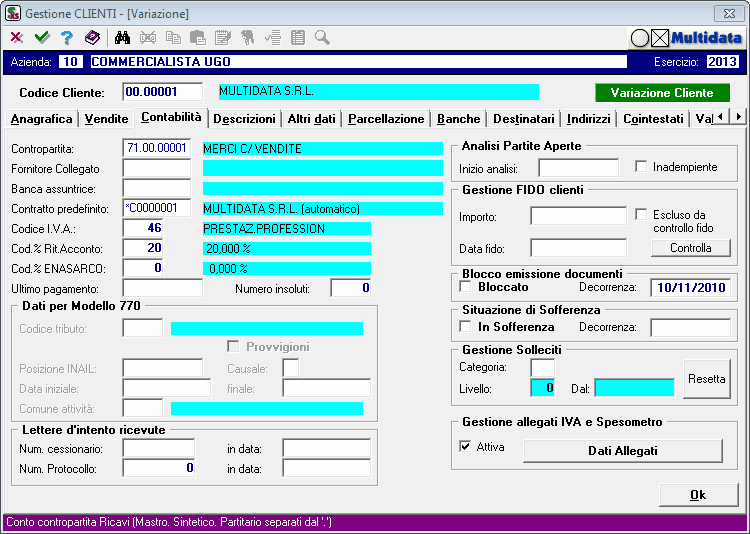Click the green Variazione Cliente label

click(x=662, y=93)
